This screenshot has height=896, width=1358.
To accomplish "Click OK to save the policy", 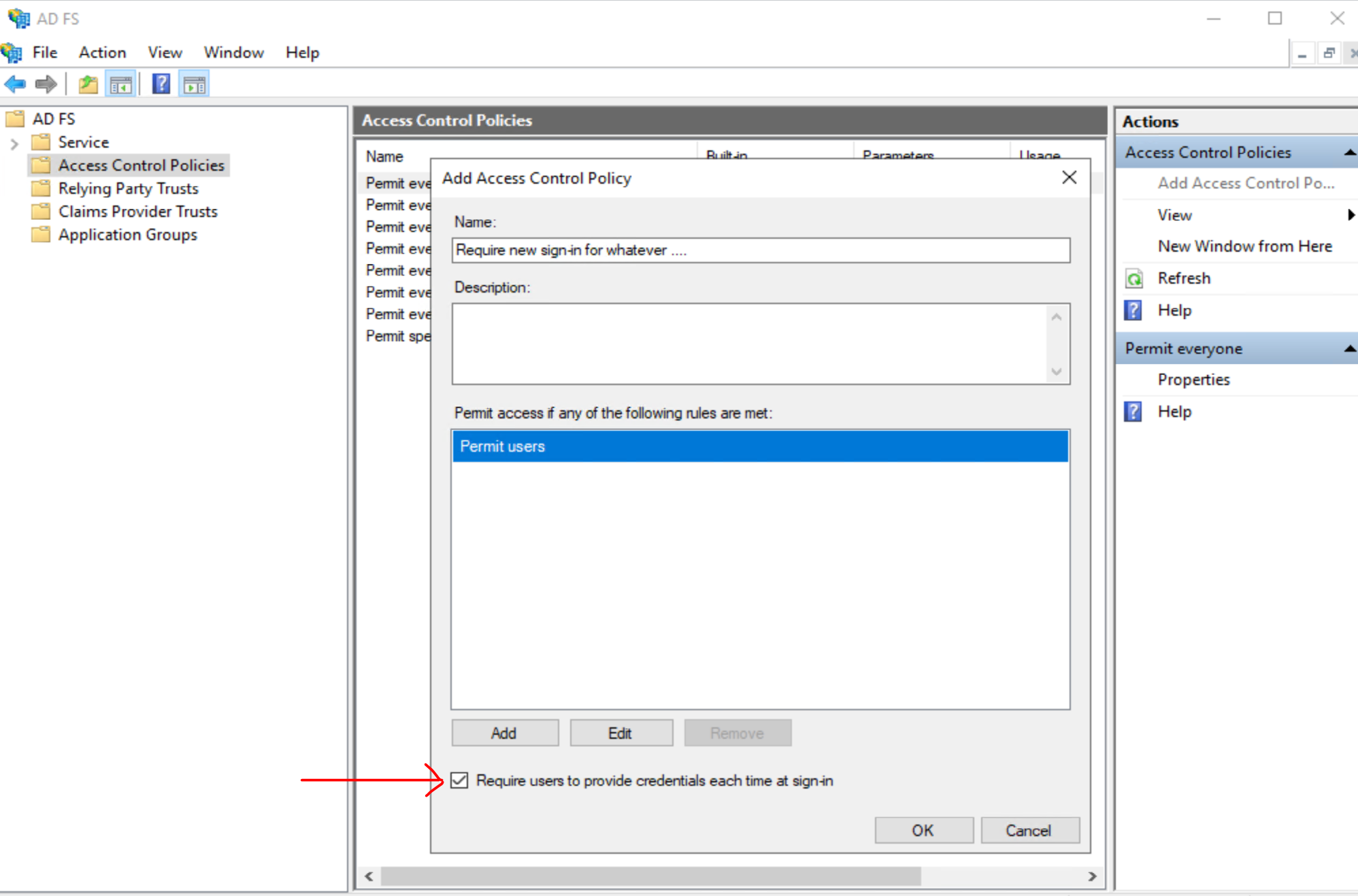I will (923, 830).
